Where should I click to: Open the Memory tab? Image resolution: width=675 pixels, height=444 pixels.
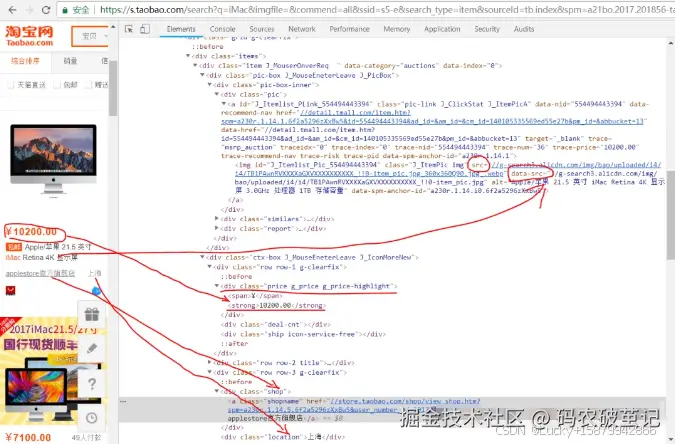point(396,29)
